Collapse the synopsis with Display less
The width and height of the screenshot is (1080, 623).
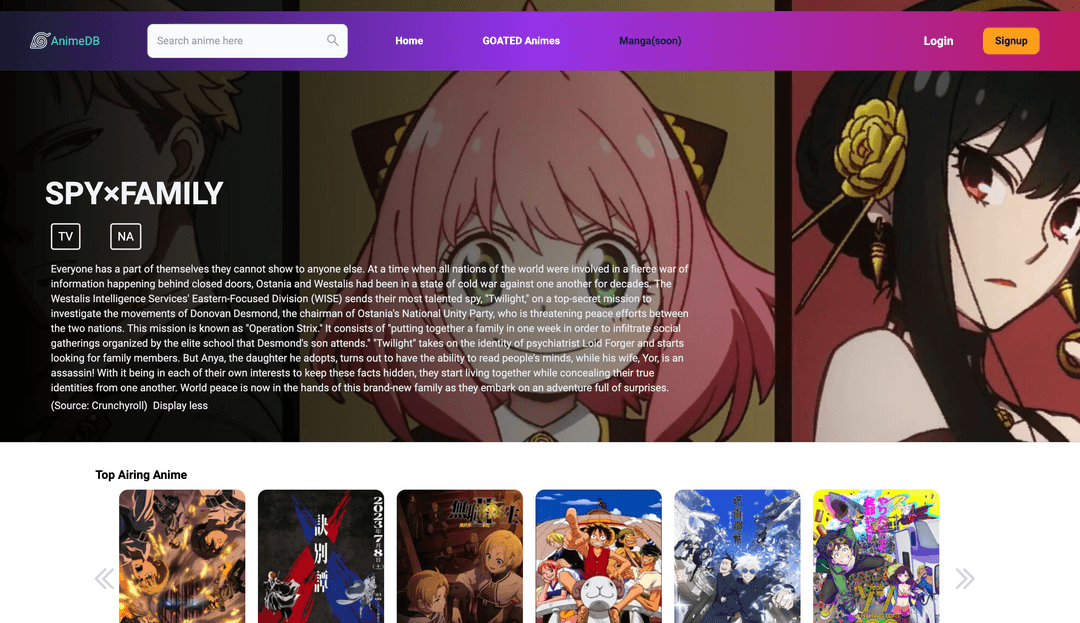click(x=180, y=405)
